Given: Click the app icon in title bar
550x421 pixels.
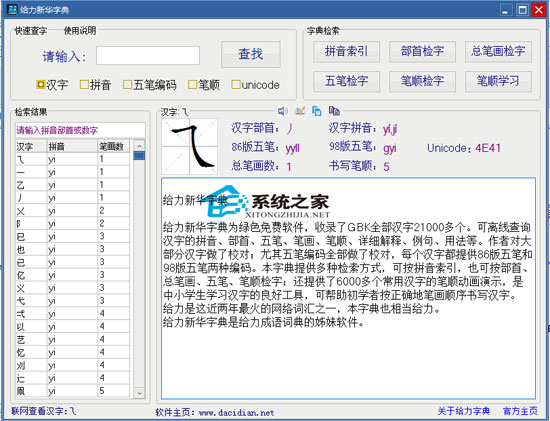Looking at the screenshot, I should pyautogui.click(x=12, y=9).
